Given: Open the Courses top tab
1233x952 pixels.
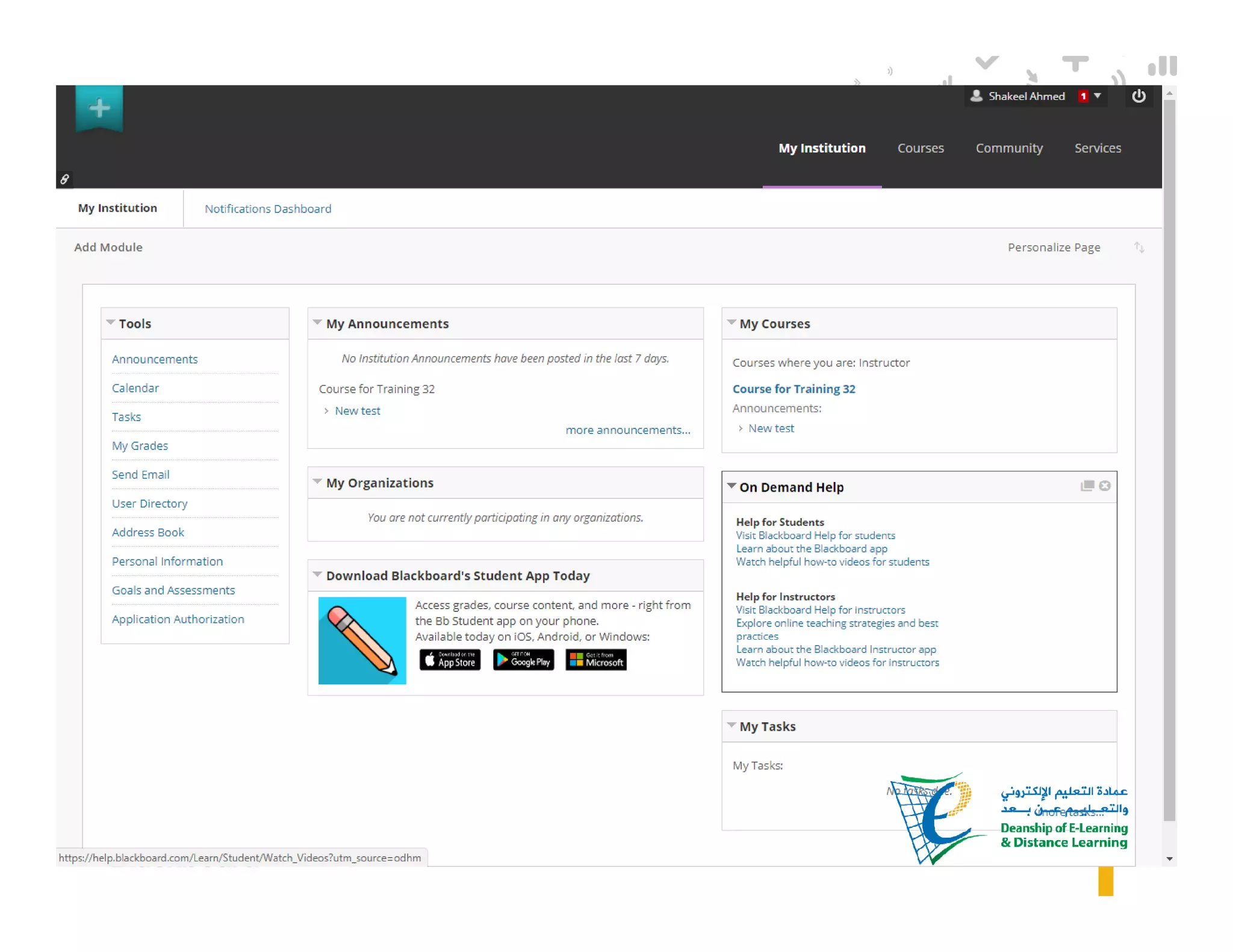Looking at the screenshot, I should [x=920, y=148].
